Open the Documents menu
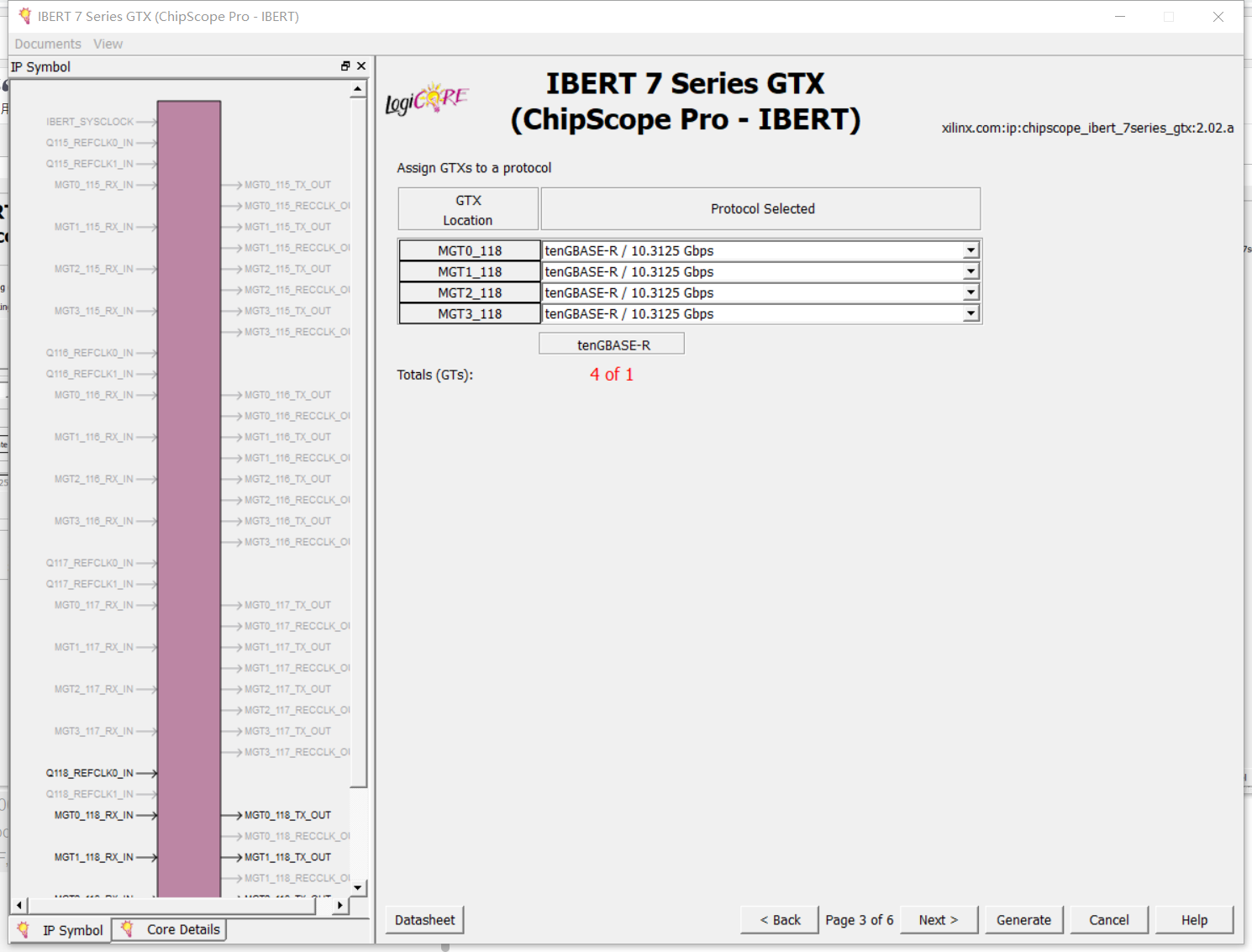The height and width of the screenshot is (952, 1252). click(x=48, y=44)
